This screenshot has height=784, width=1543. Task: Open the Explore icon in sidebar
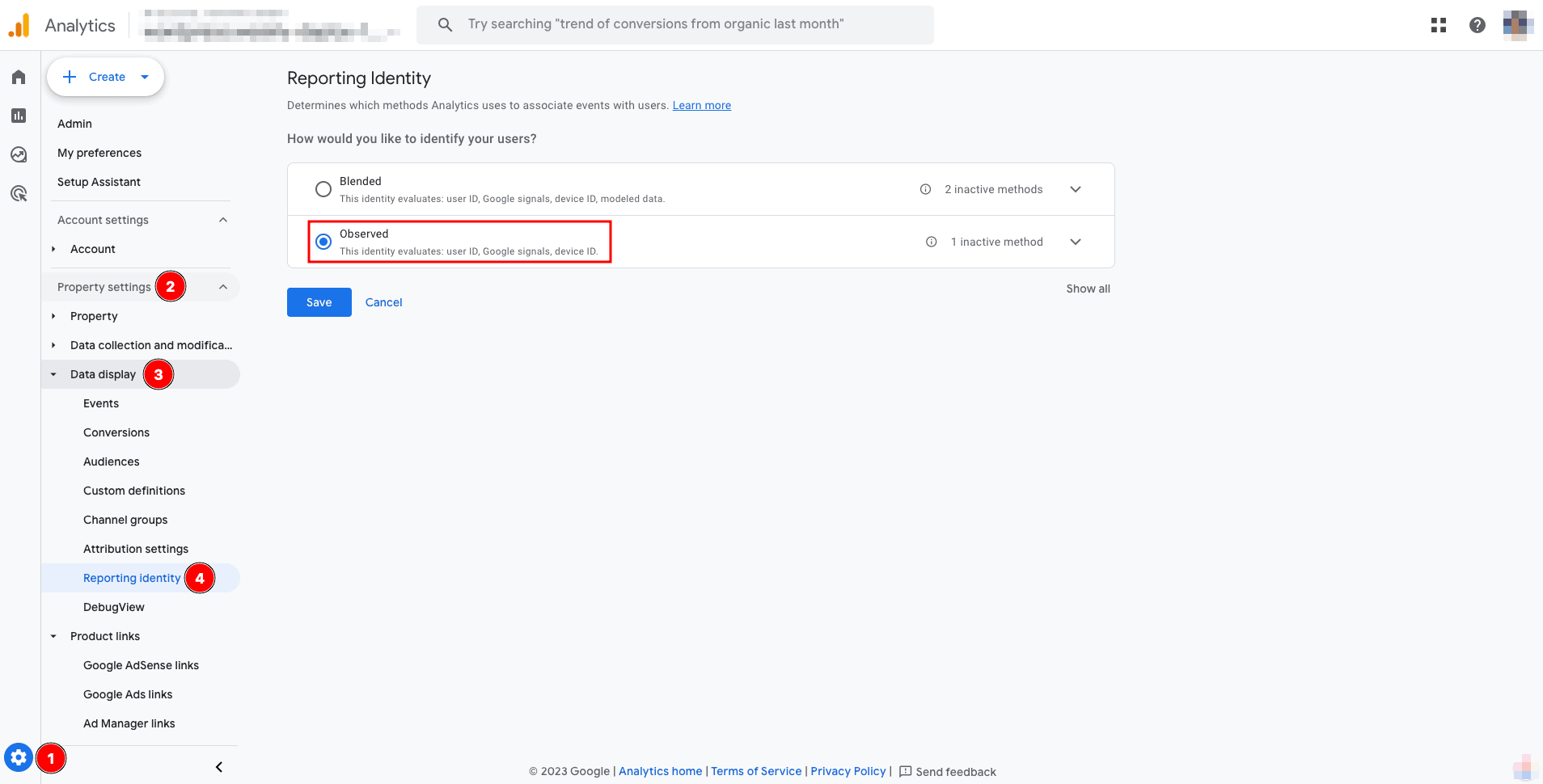click(x=19, y=154)
